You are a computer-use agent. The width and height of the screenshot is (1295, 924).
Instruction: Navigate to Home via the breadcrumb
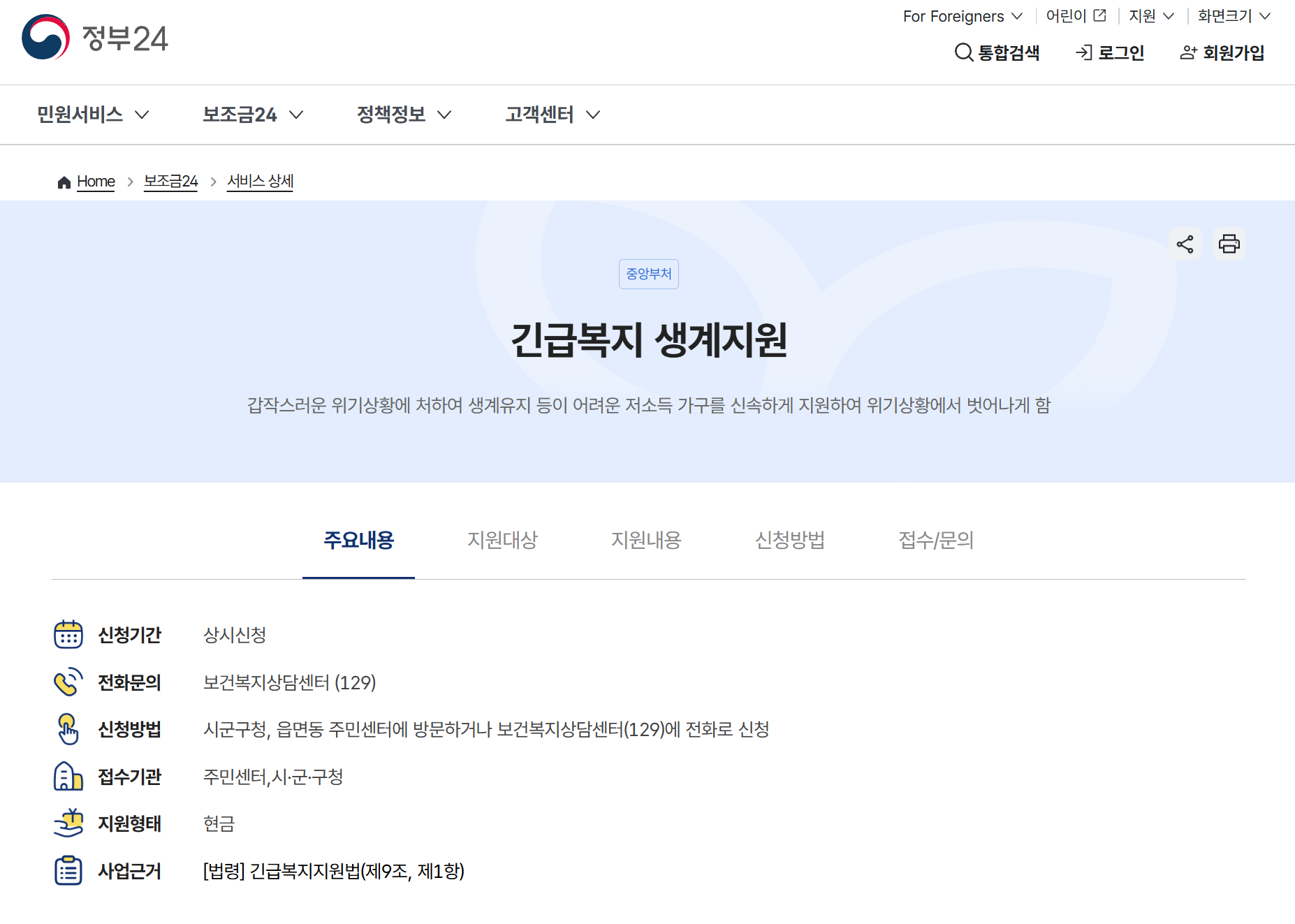point(95,181)
